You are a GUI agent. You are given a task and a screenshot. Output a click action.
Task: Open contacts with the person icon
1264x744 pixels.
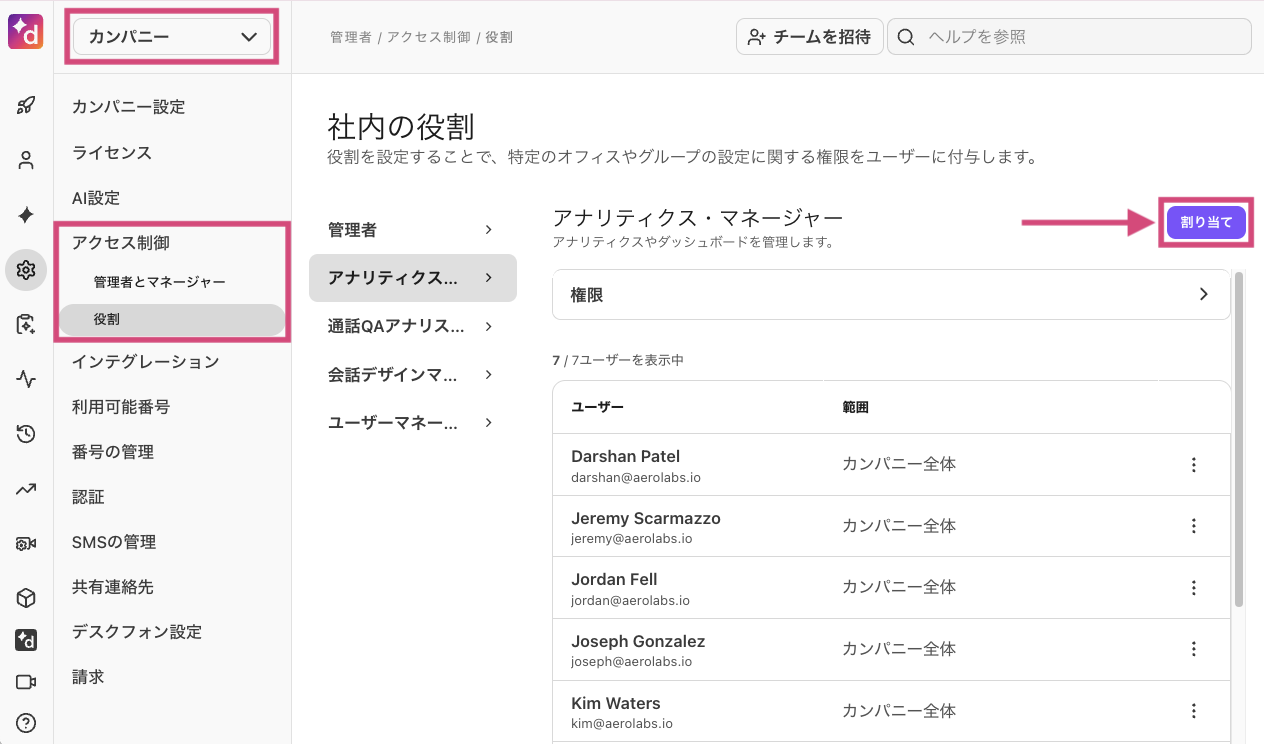point(25,159)
